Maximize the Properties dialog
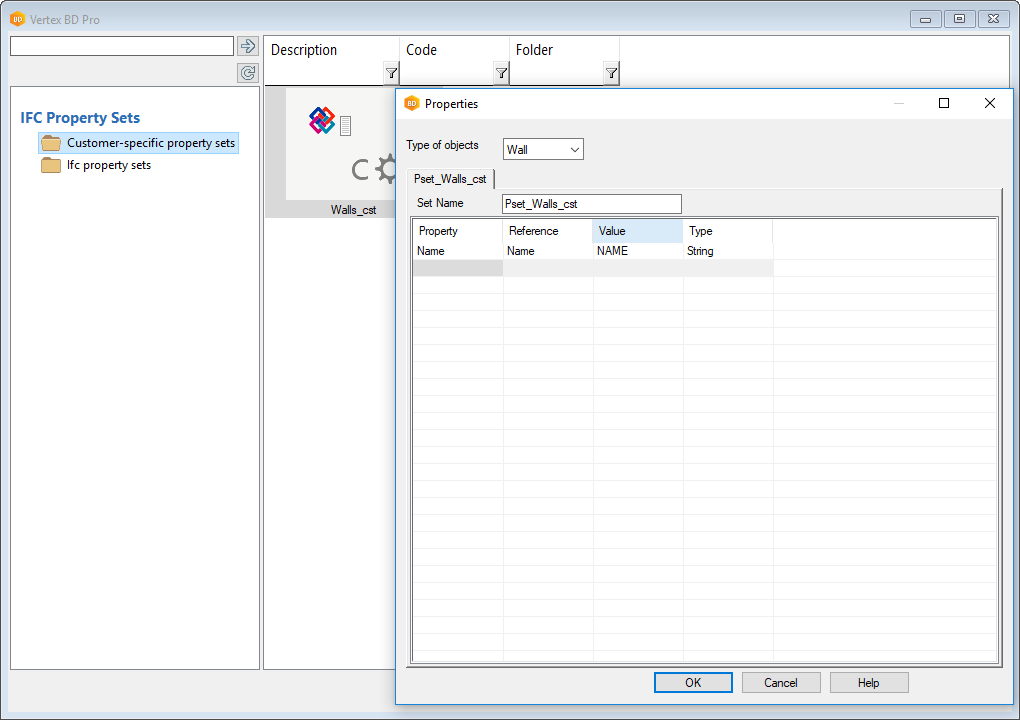Image resolution: width=1020 pixels, height=720 pixels. tap(943, 103)
